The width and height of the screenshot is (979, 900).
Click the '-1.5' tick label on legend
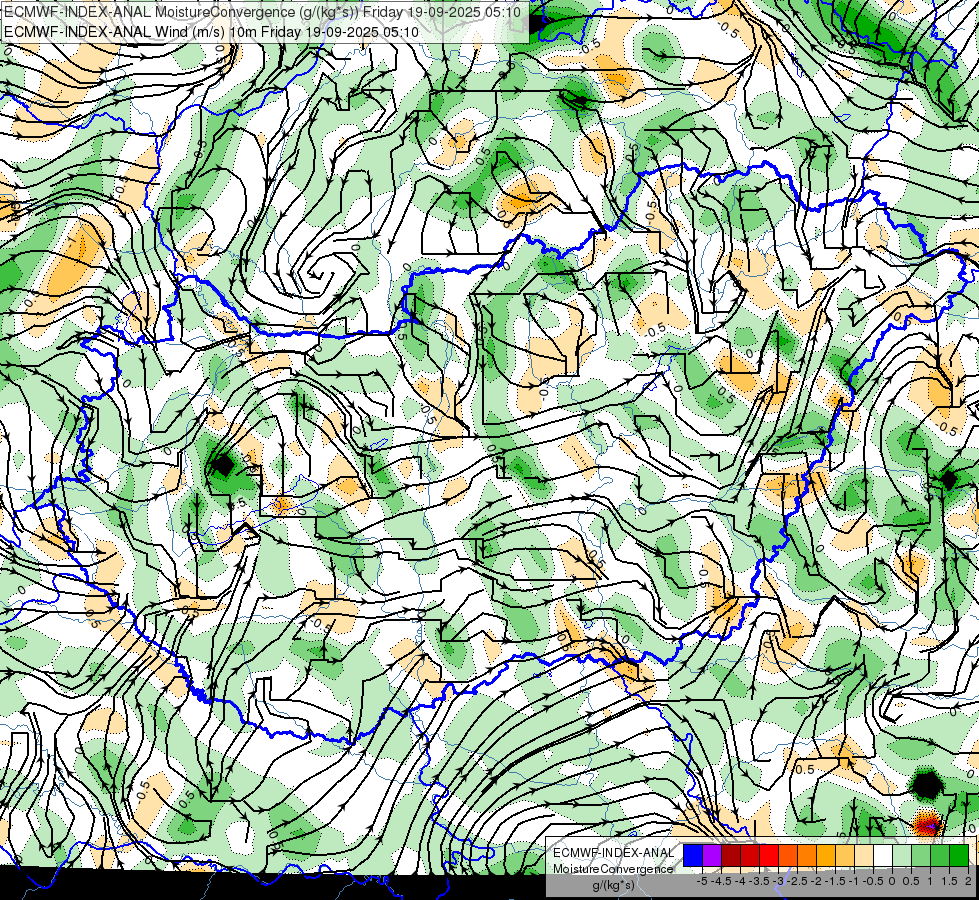pyautogui.click(x=835, y=881)
